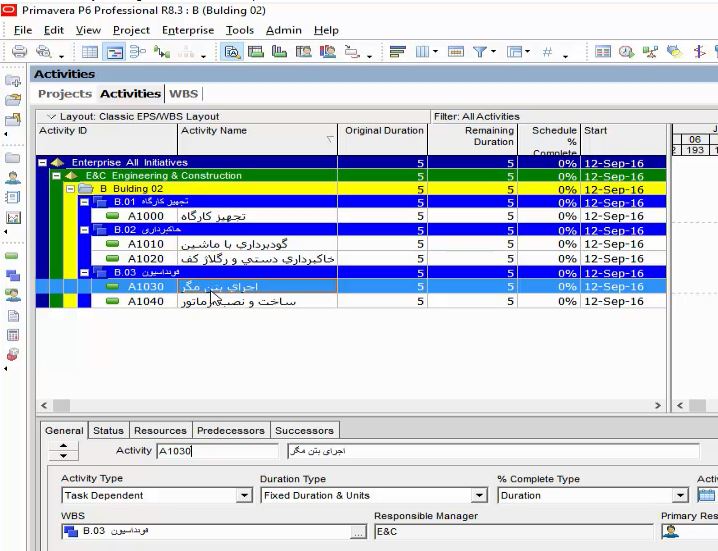The image size is (718, 551).
Task: Show the Activity Table view
Action: click(90, 52)
